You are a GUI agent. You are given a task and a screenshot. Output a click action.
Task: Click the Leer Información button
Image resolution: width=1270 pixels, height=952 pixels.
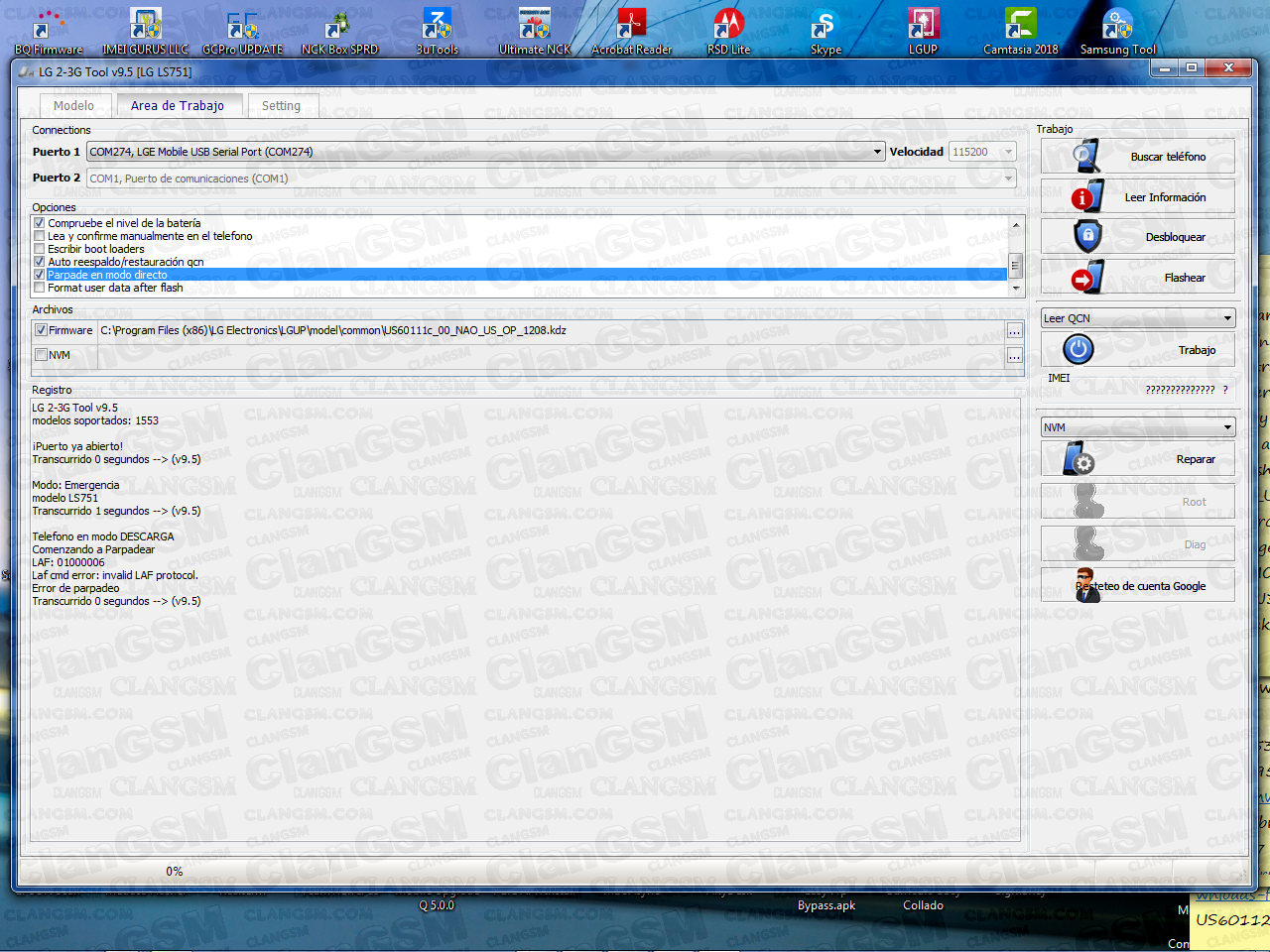(x=1138, y=196)
